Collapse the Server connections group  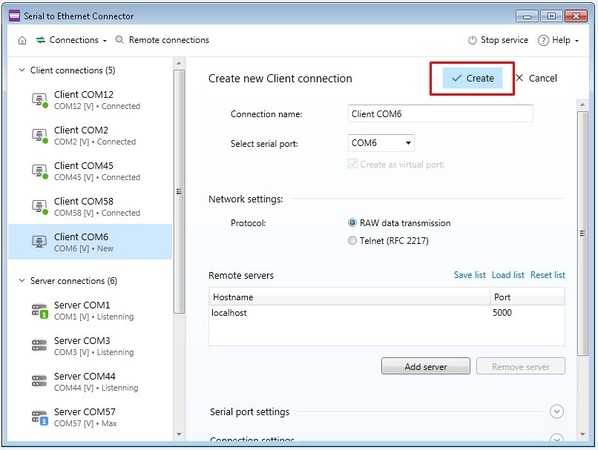[x=22, y=281]
